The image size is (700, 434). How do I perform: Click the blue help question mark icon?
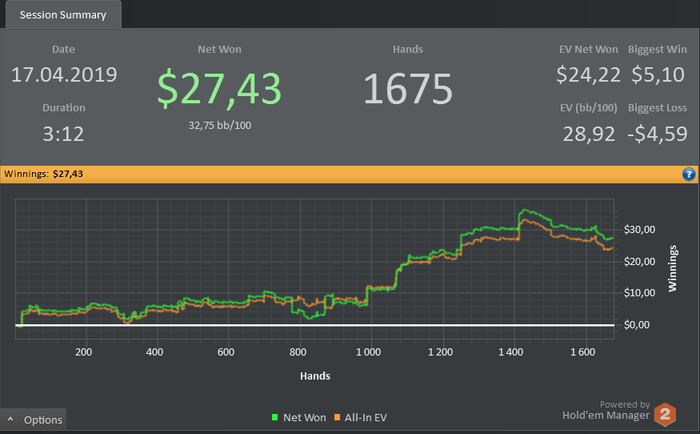click(689, 174)
